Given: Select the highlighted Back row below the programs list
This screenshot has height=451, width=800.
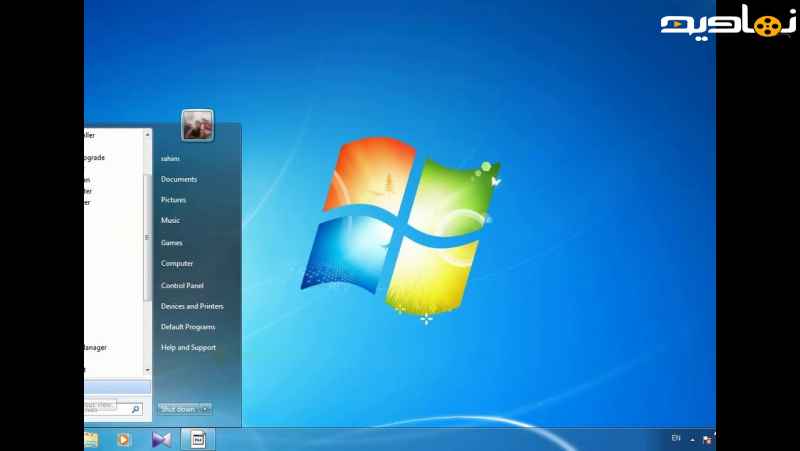Looking at the screenshot, I should (x=117, y=388).
